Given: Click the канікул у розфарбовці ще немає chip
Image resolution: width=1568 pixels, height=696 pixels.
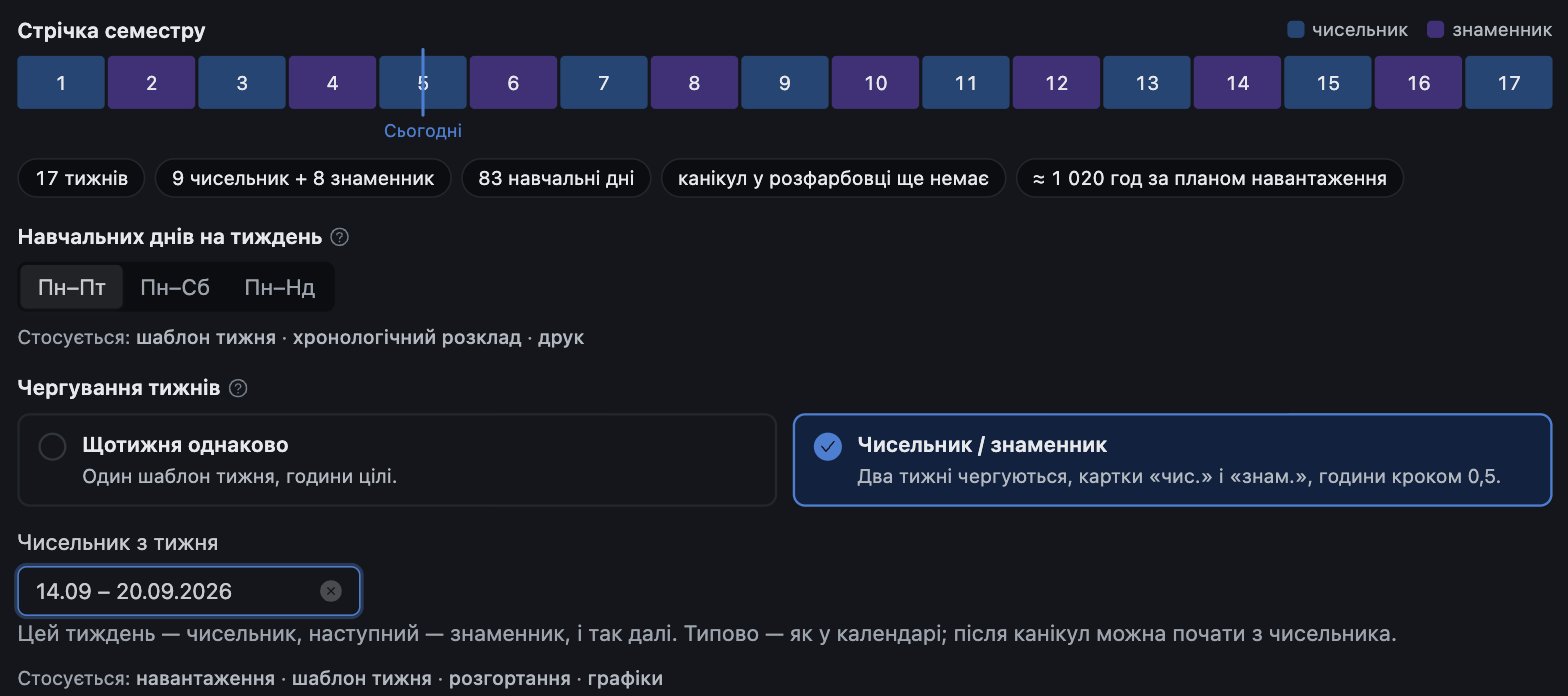Looking at the screenshot, I should pos(834,179).
